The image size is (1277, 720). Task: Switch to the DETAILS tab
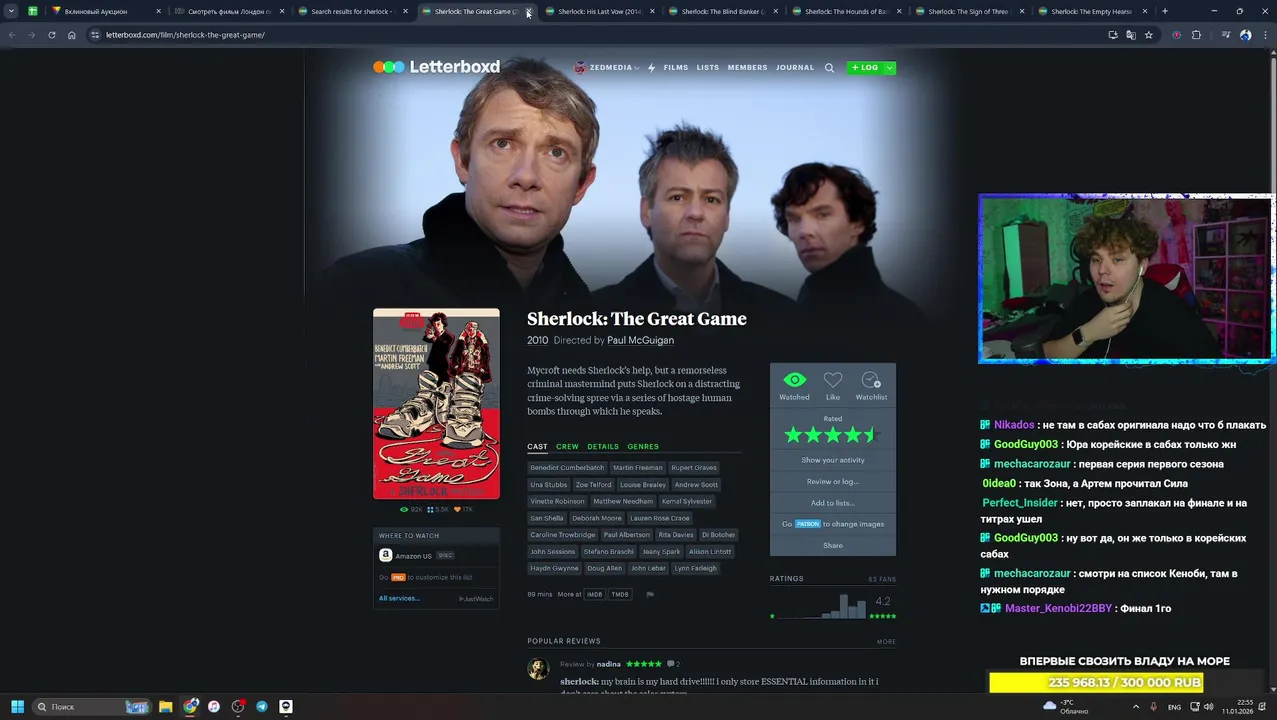[x=603, y=447]
